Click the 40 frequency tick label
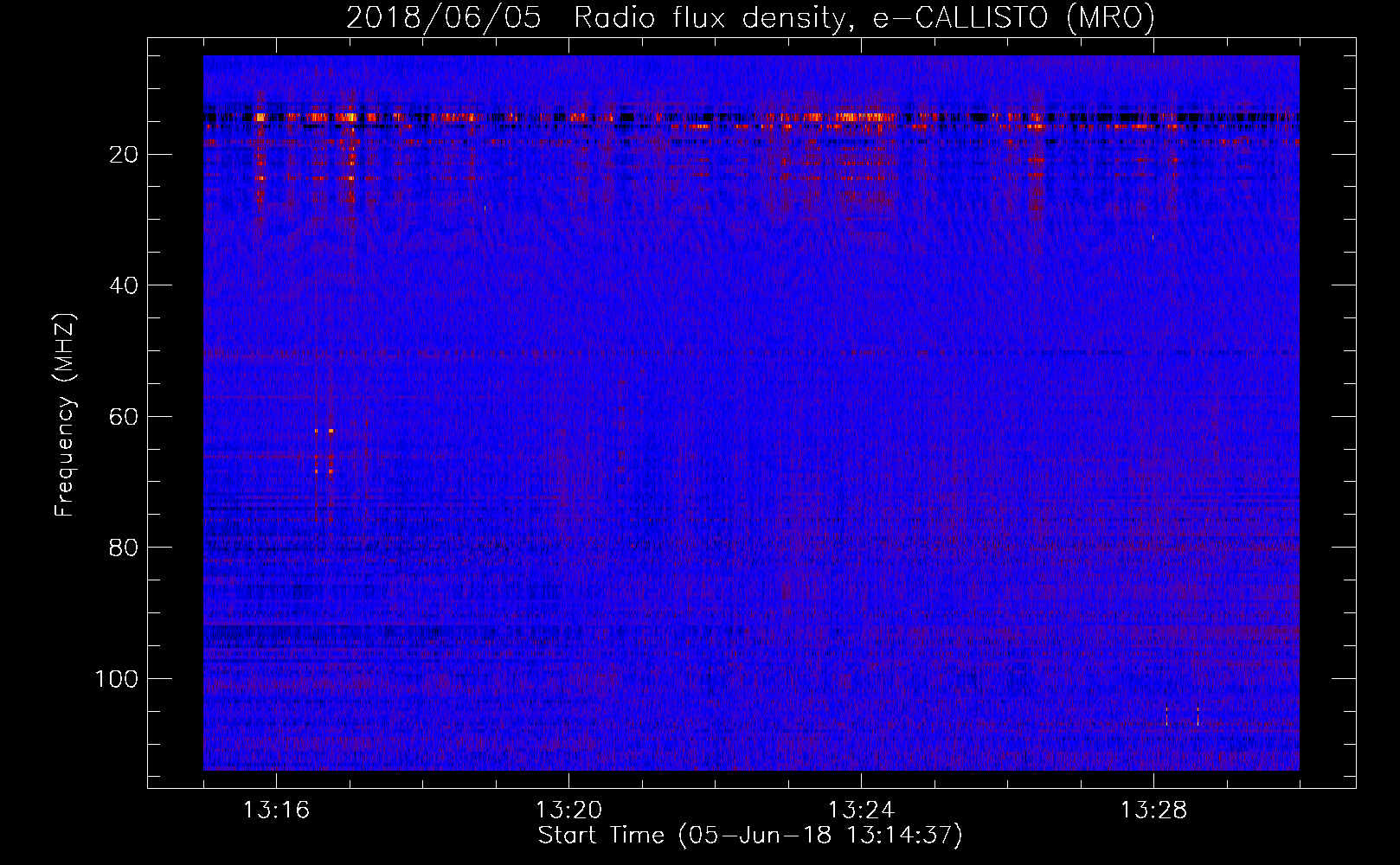The height and width of the screenshot is (865, 1400). point(124,285)
